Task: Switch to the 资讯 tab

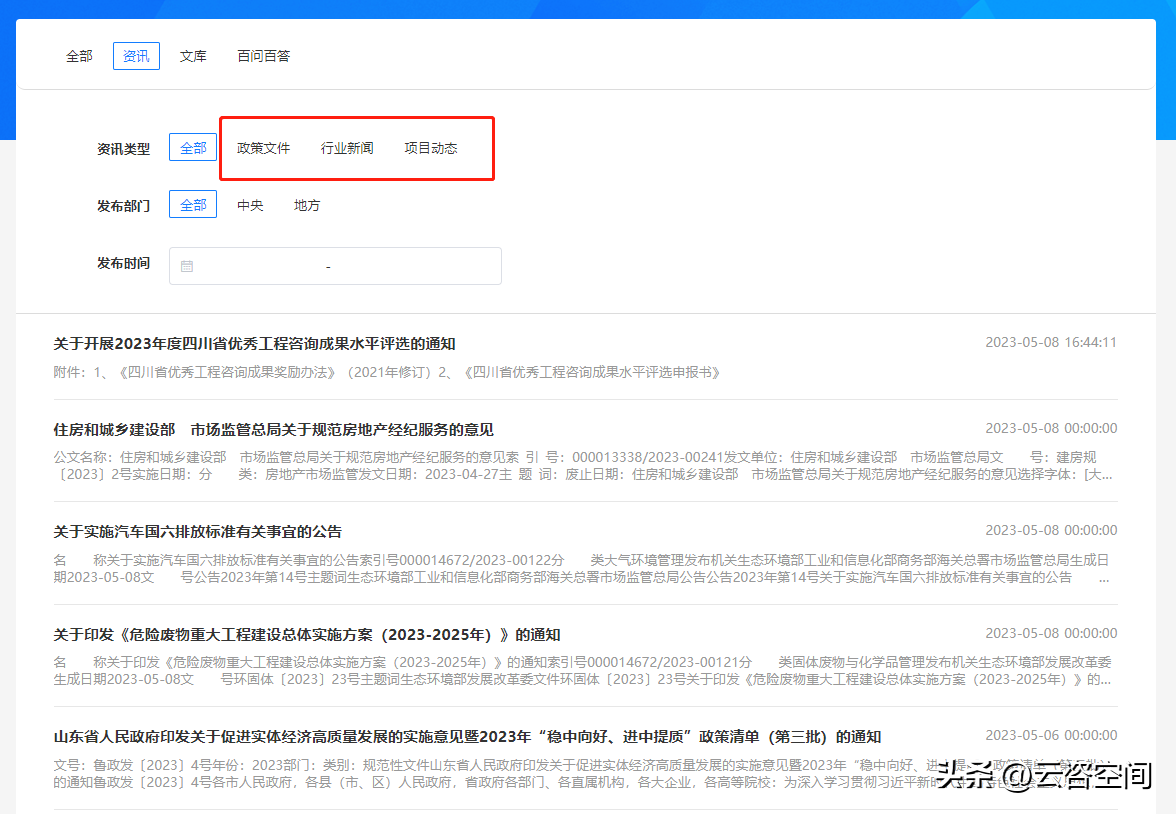Action: (x=135, y=55)
